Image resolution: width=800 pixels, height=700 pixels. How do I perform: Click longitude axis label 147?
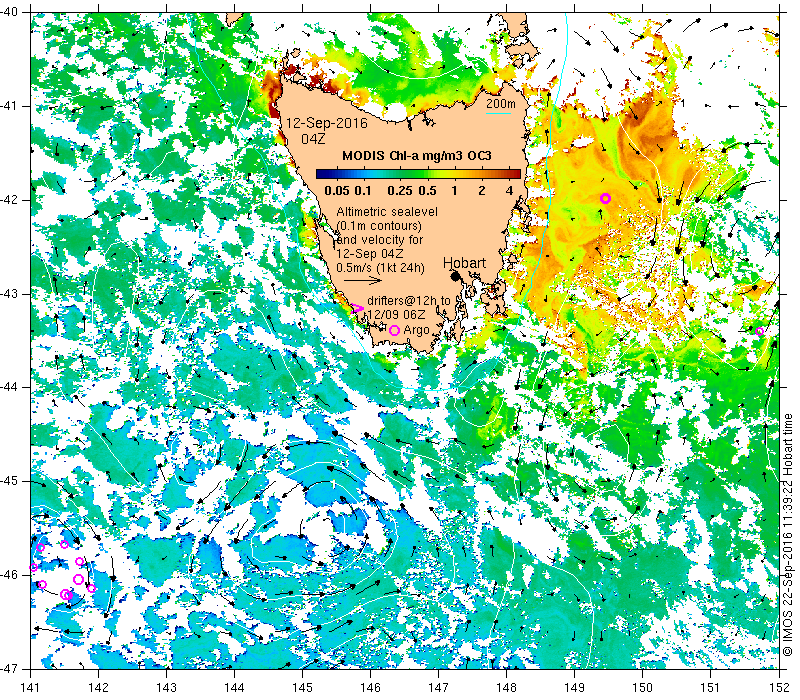(439, 688)
